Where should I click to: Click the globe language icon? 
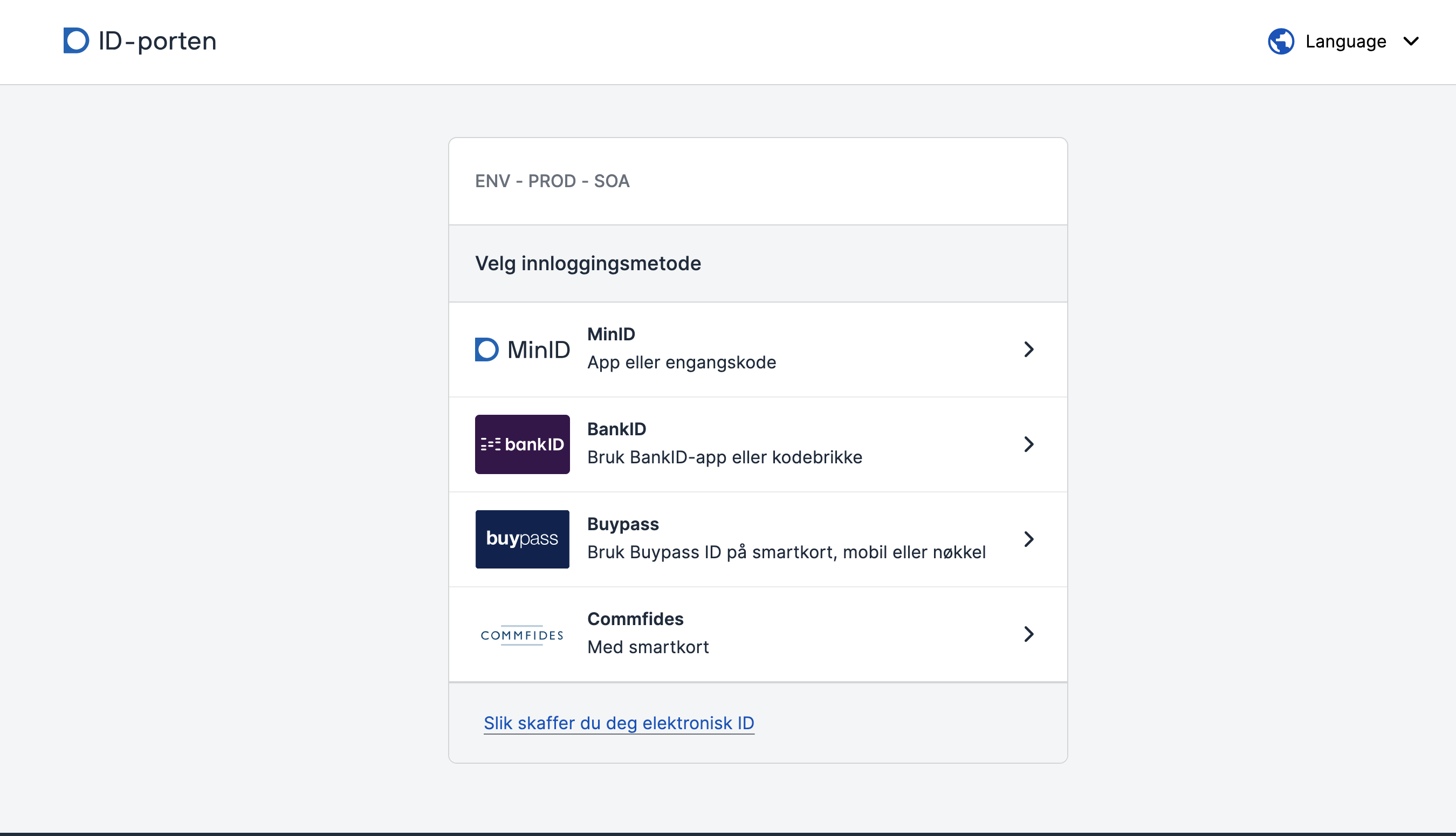tap(1280, 42)
